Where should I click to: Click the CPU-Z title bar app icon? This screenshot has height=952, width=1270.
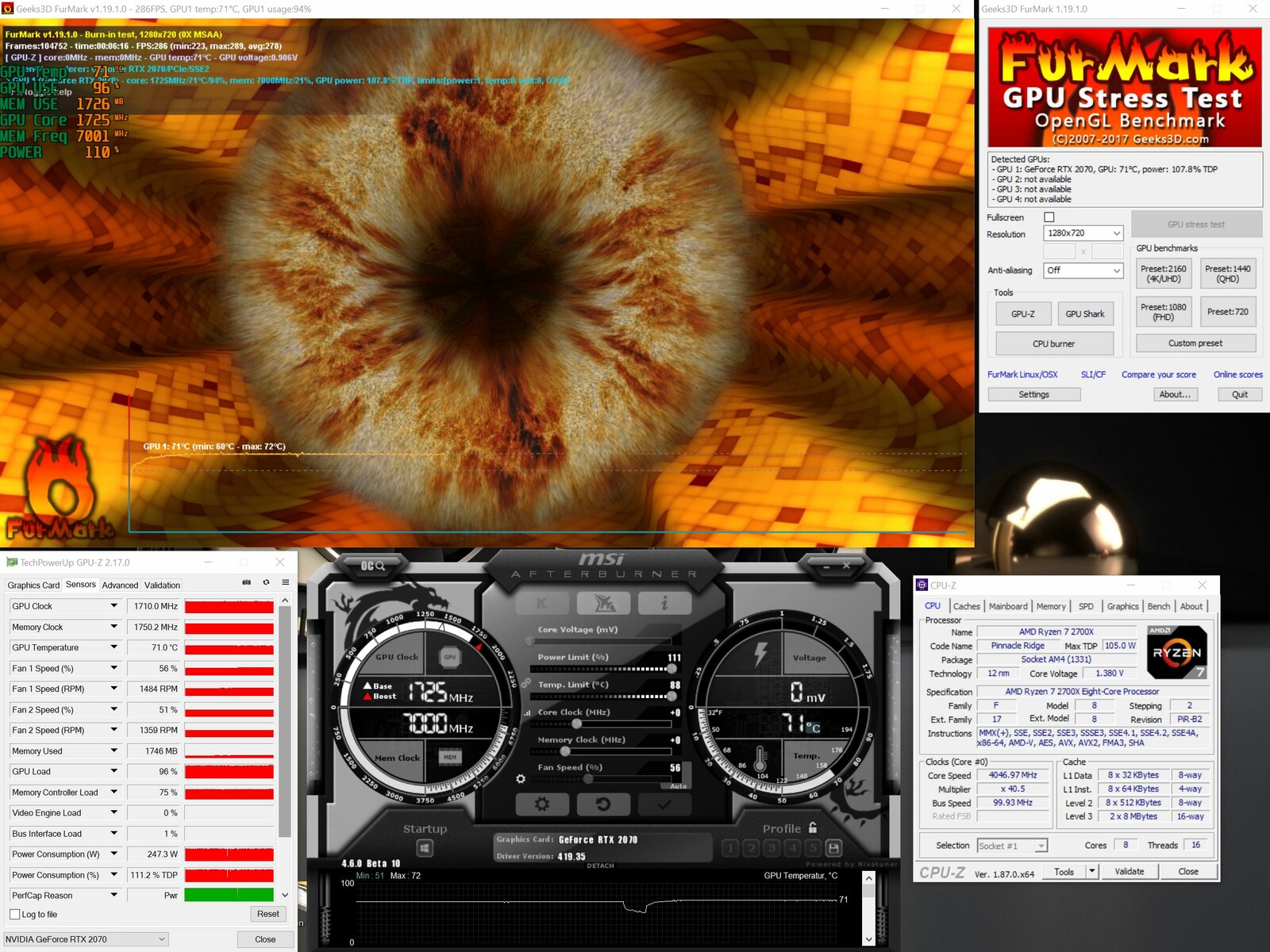pyautogui.click(x=922, y=585)
